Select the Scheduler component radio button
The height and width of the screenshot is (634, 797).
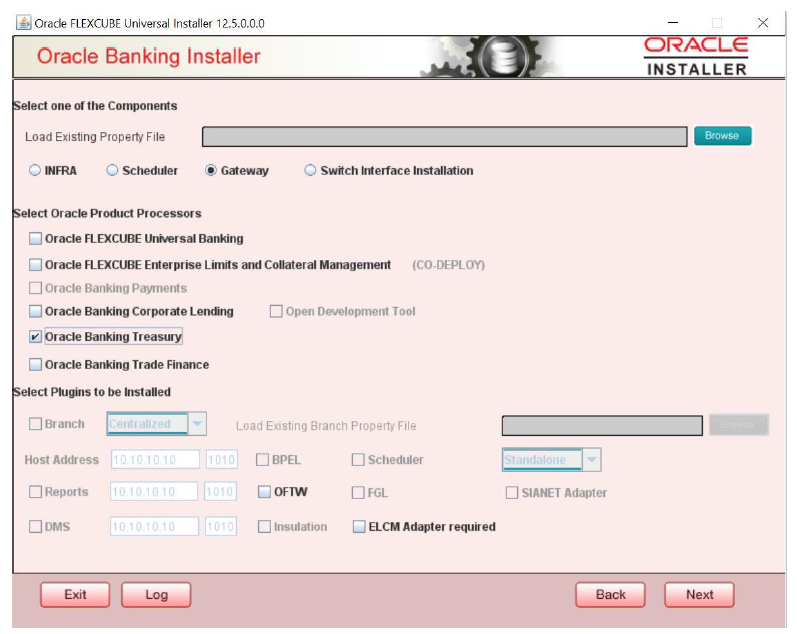(112, 170)
